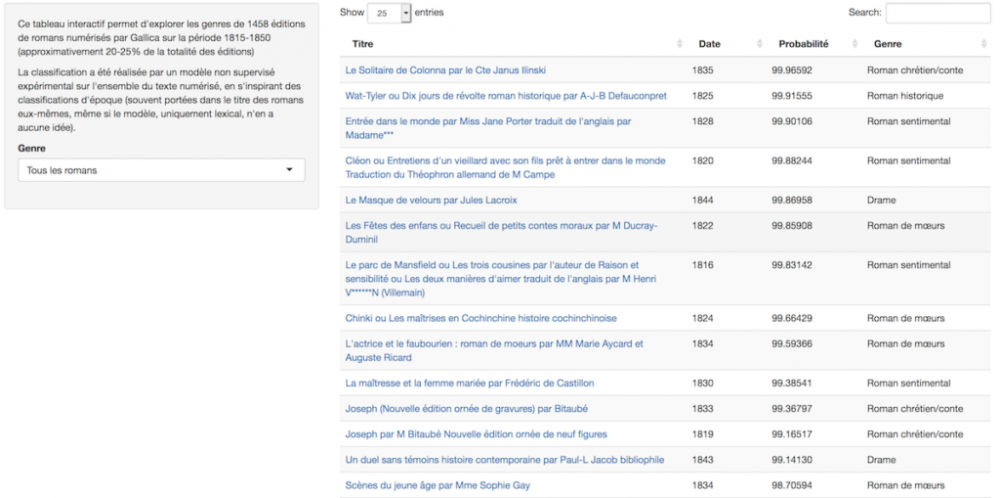The height and width of the screenshot is (498, 1000).
Task: Open link Scènes du jeune âge
Action: 438,485
